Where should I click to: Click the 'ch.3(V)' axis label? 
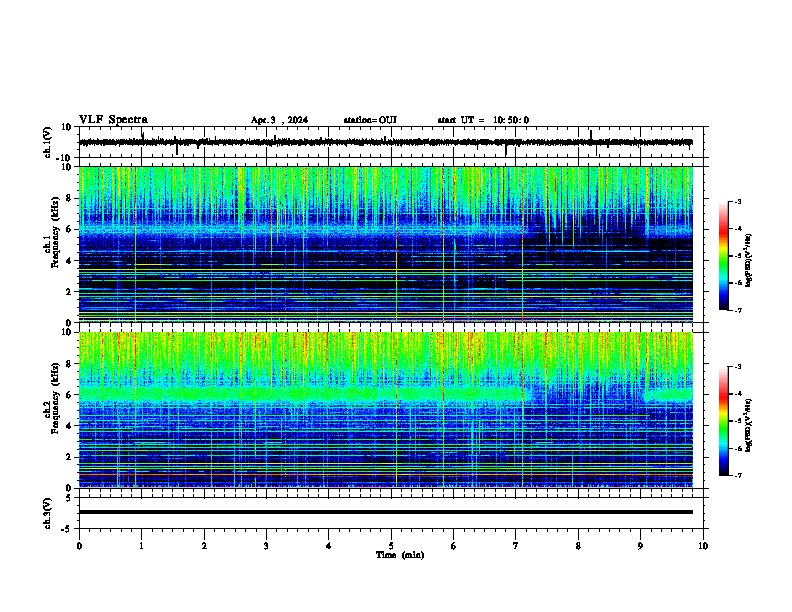click(x=47, y=513)
